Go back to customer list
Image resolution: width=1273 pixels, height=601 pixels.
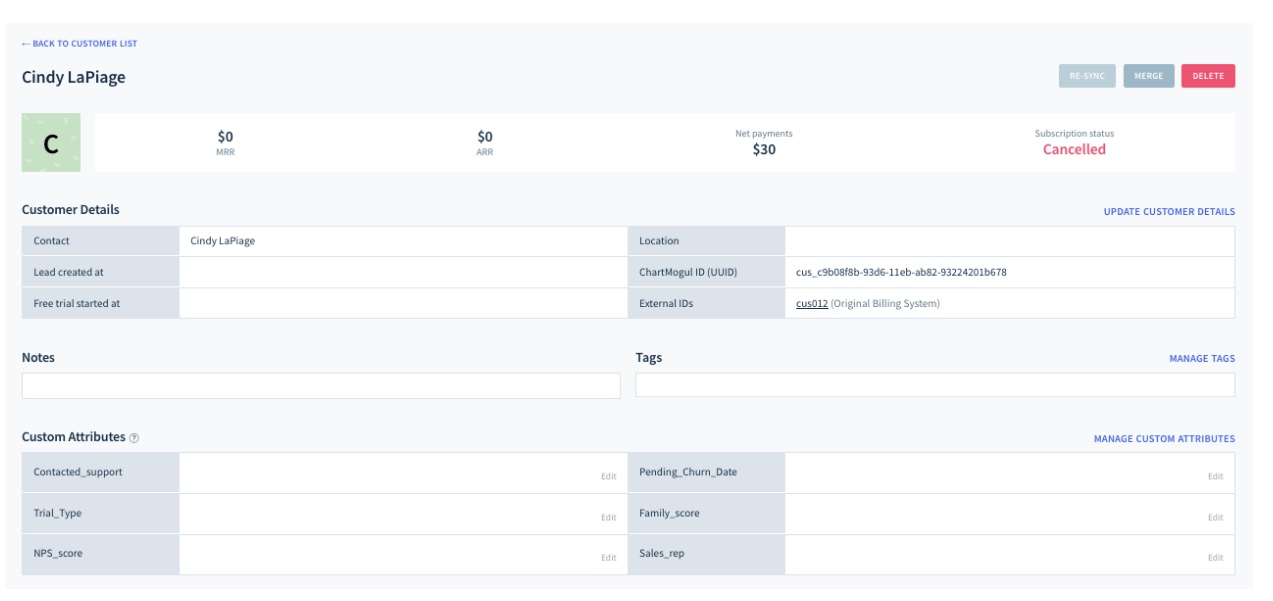pyautogui.click(x=79, y=44)
